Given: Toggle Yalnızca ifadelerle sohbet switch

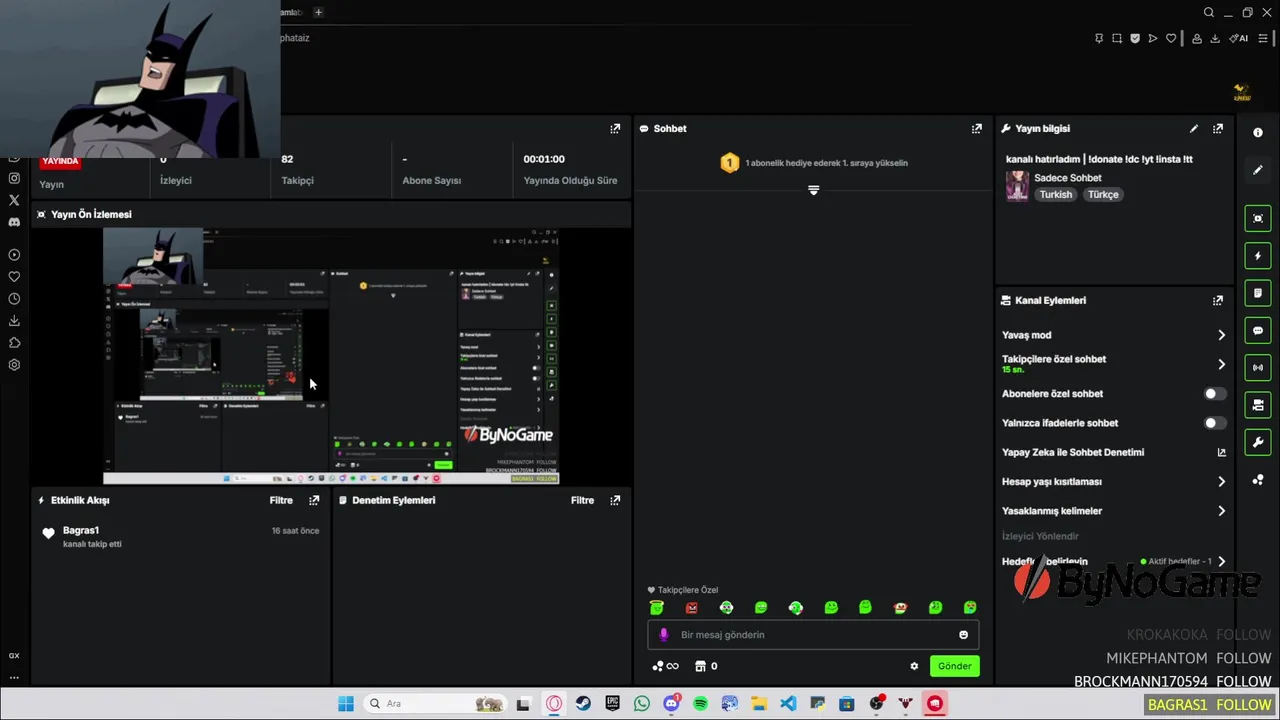Looking at the screenshot, I should 1214,423.
